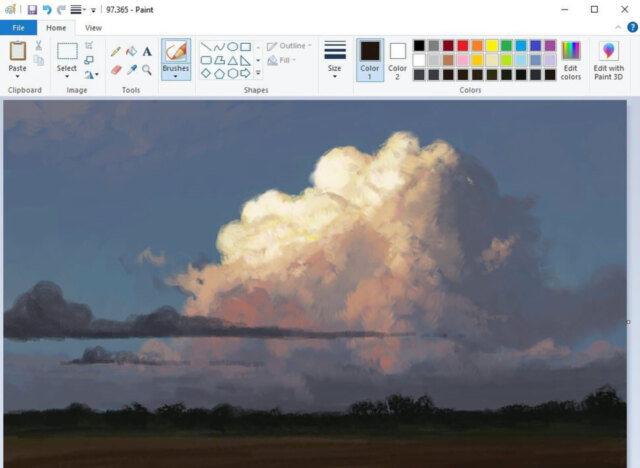Pick the orange color swatch
The height and width of the screenshot is (468, 640).
point(477,45)
